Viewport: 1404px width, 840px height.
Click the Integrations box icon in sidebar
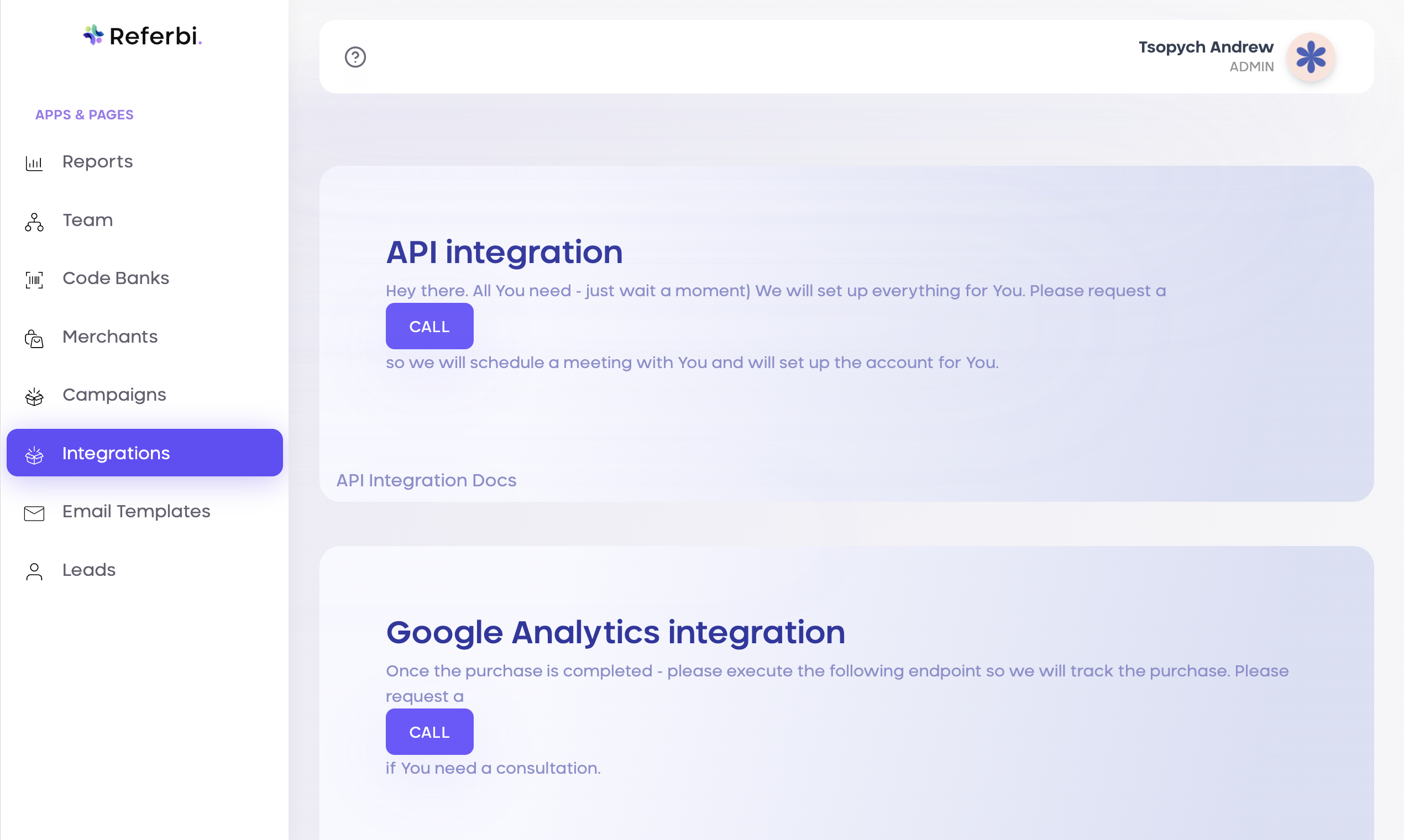click(34, 454)
